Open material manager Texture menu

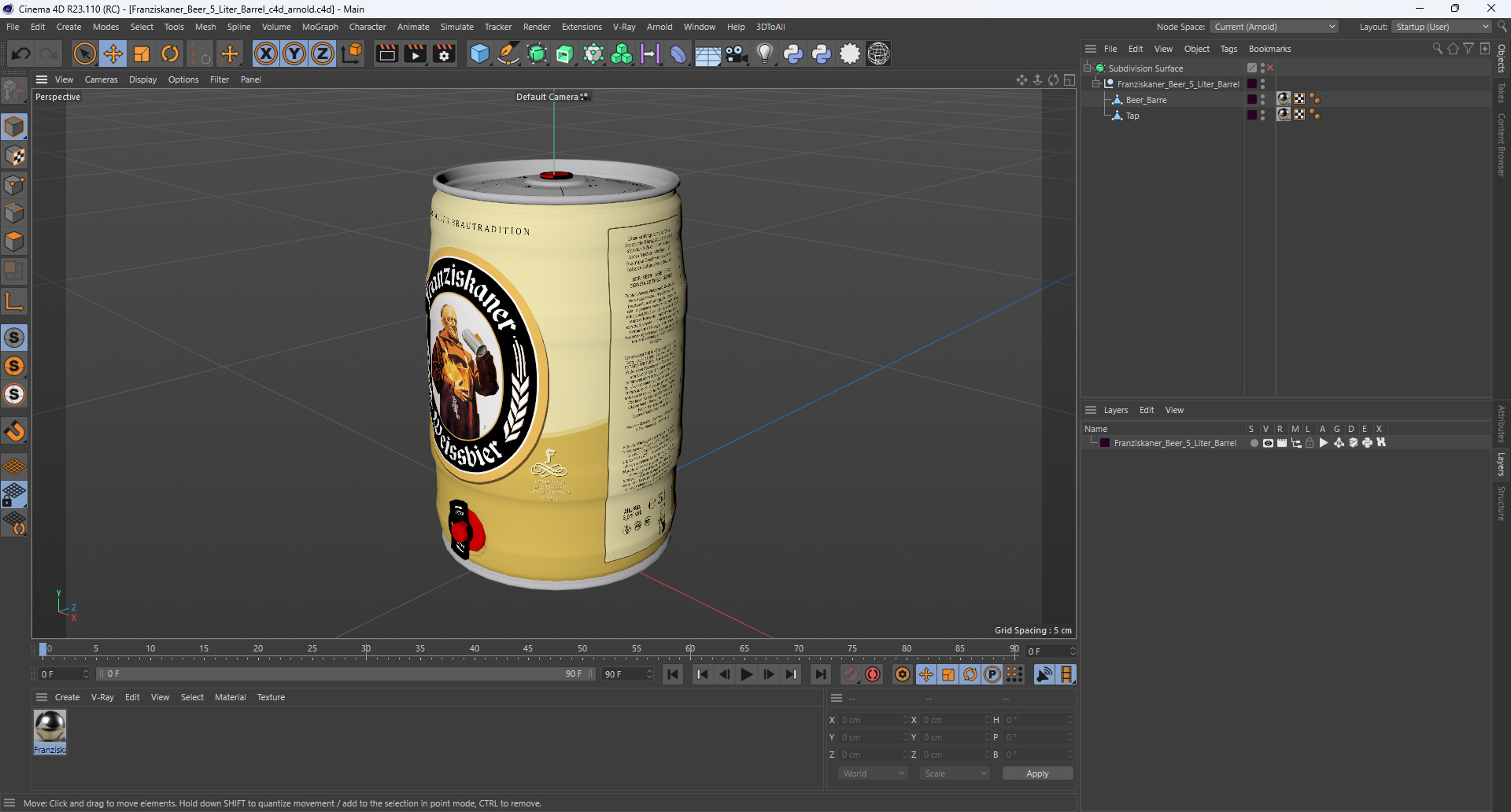click(271, 697)
